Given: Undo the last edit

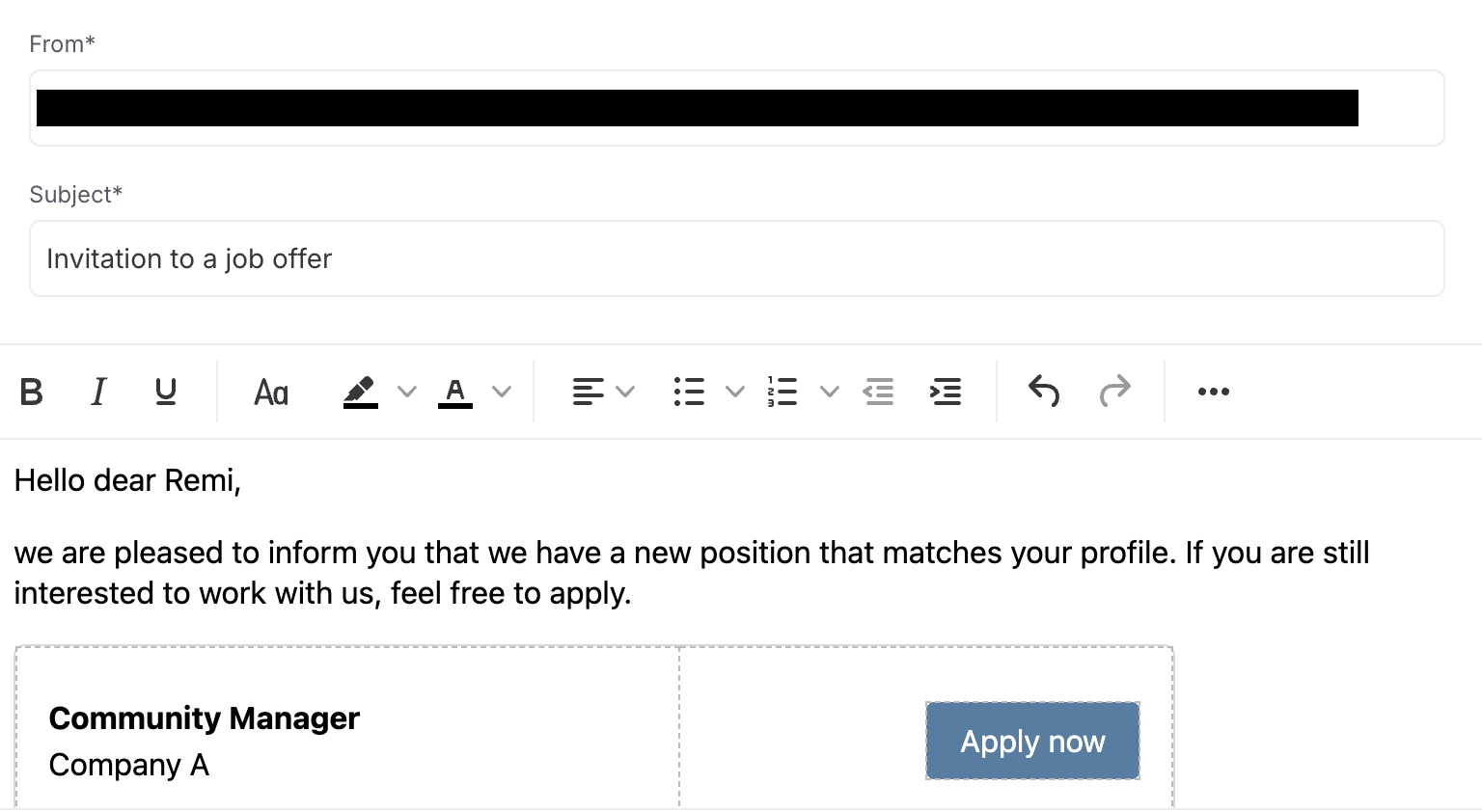Looking at the screenshot, I should 1044,392.
